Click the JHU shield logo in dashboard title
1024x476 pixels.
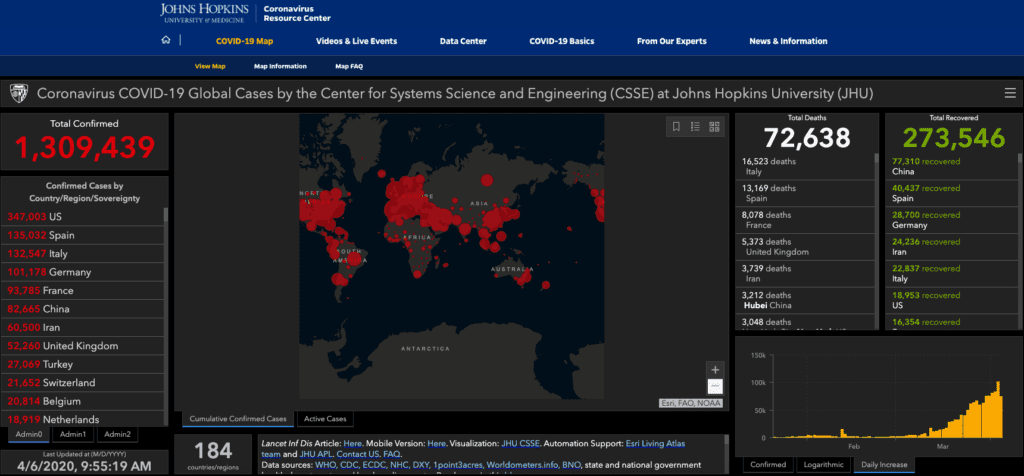click(x=18, y=93)
